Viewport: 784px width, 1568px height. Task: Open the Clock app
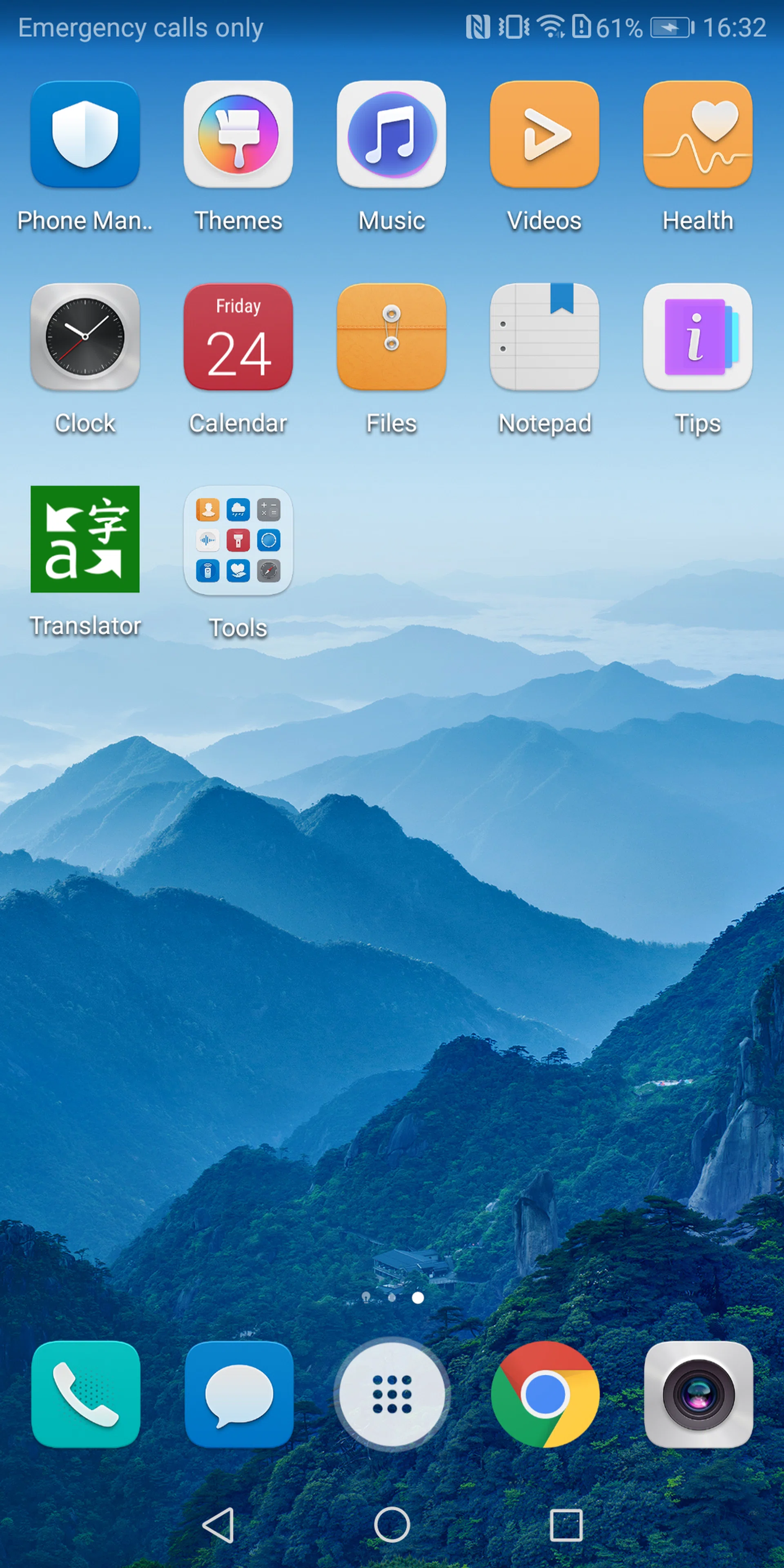[85, 336]
